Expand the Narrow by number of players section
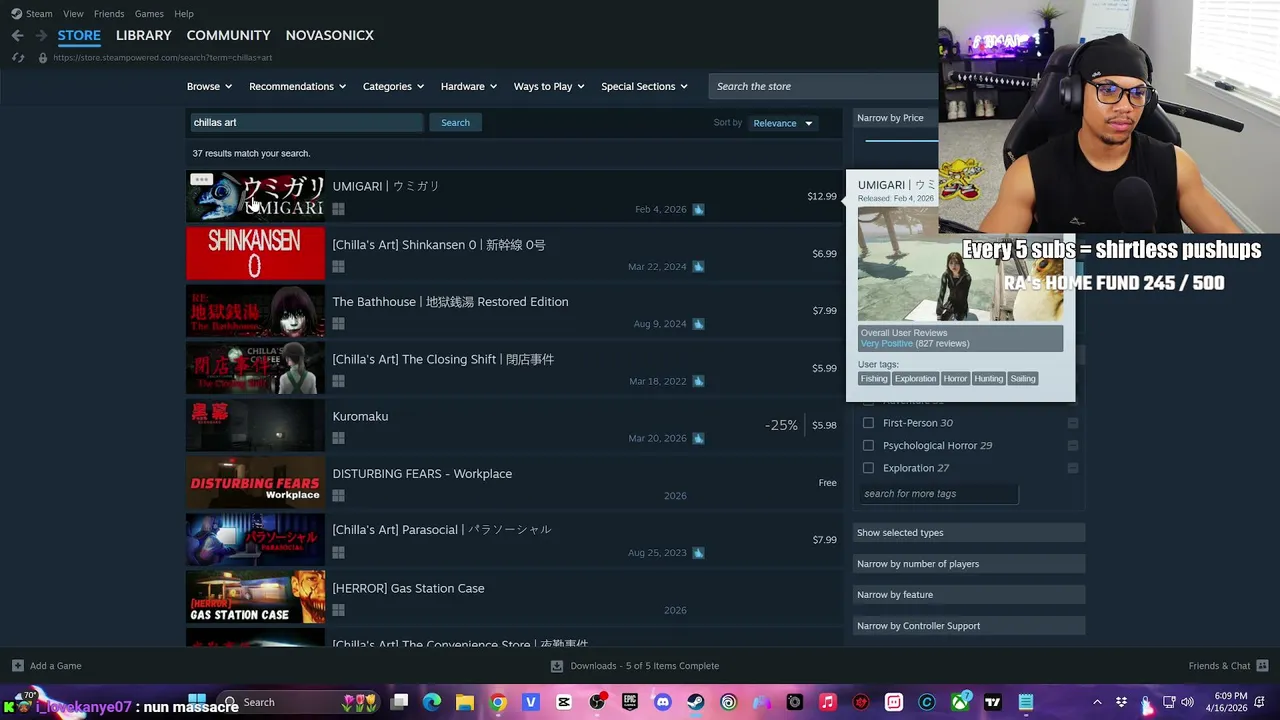 point(969,564)
